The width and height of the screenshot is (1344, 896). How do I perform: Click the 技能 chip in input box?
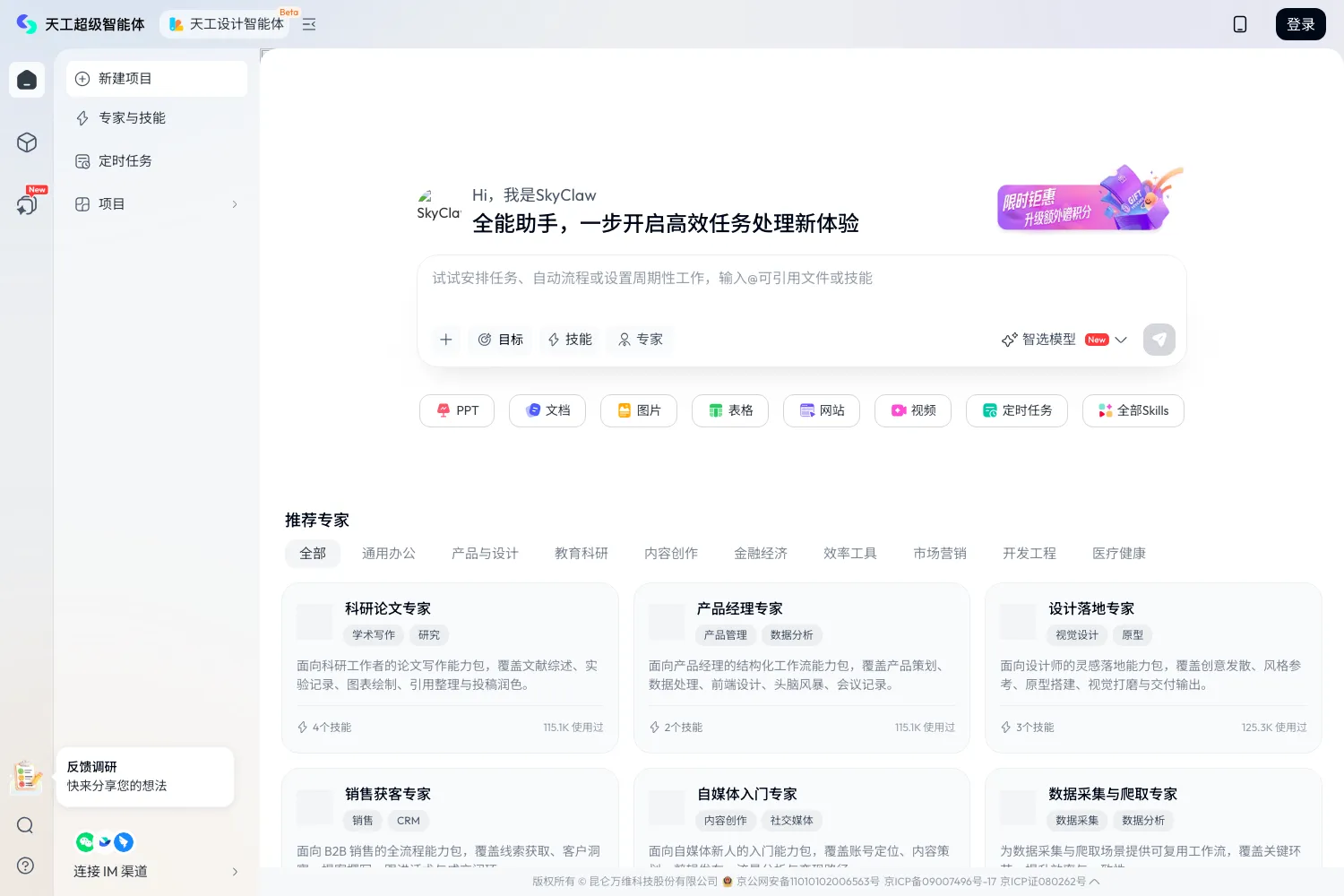pos(570,340)
